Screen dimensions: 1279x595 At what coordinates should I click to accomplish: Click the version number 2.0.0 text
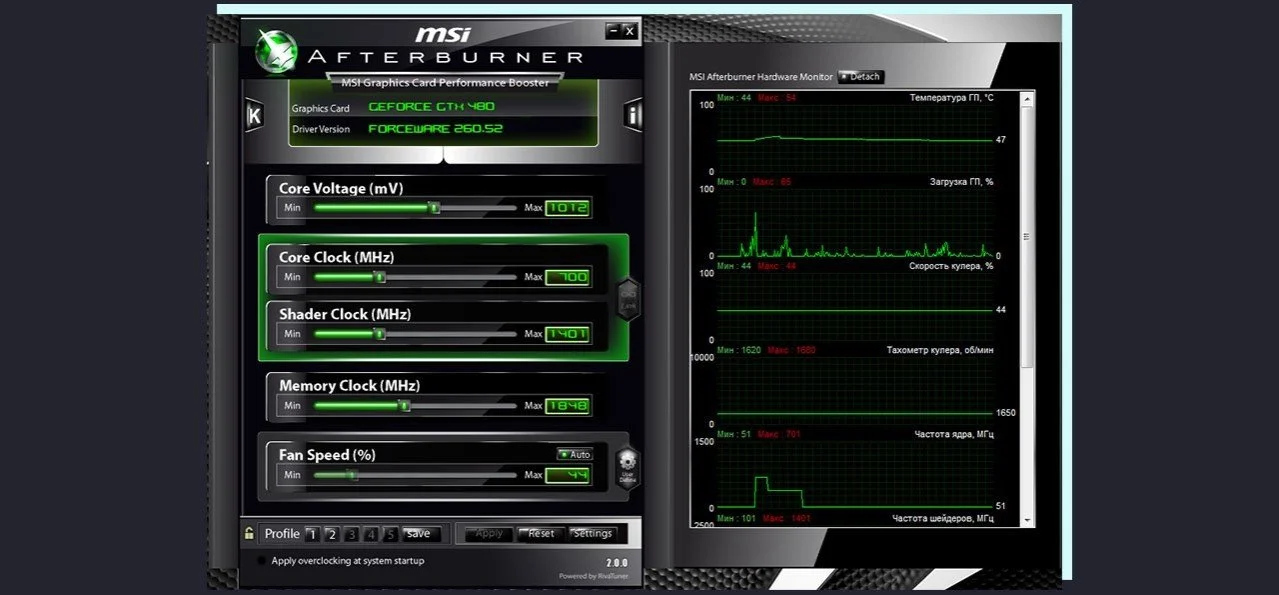617,563
